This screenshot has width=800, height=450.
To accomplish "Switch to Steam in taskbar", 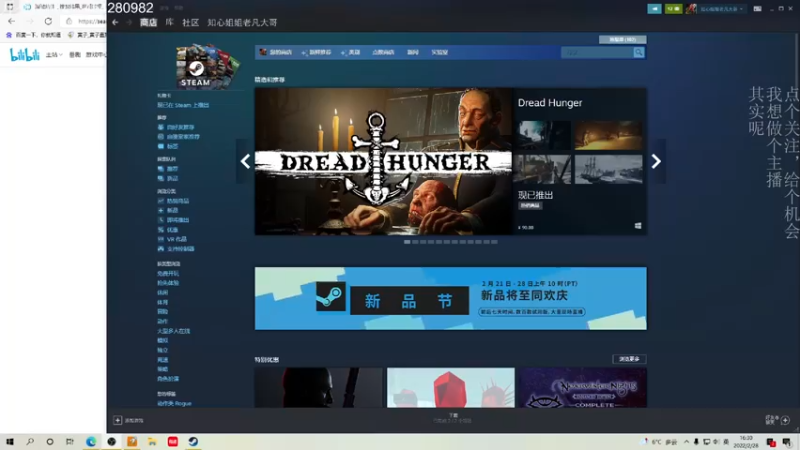I will pos(193,442).
